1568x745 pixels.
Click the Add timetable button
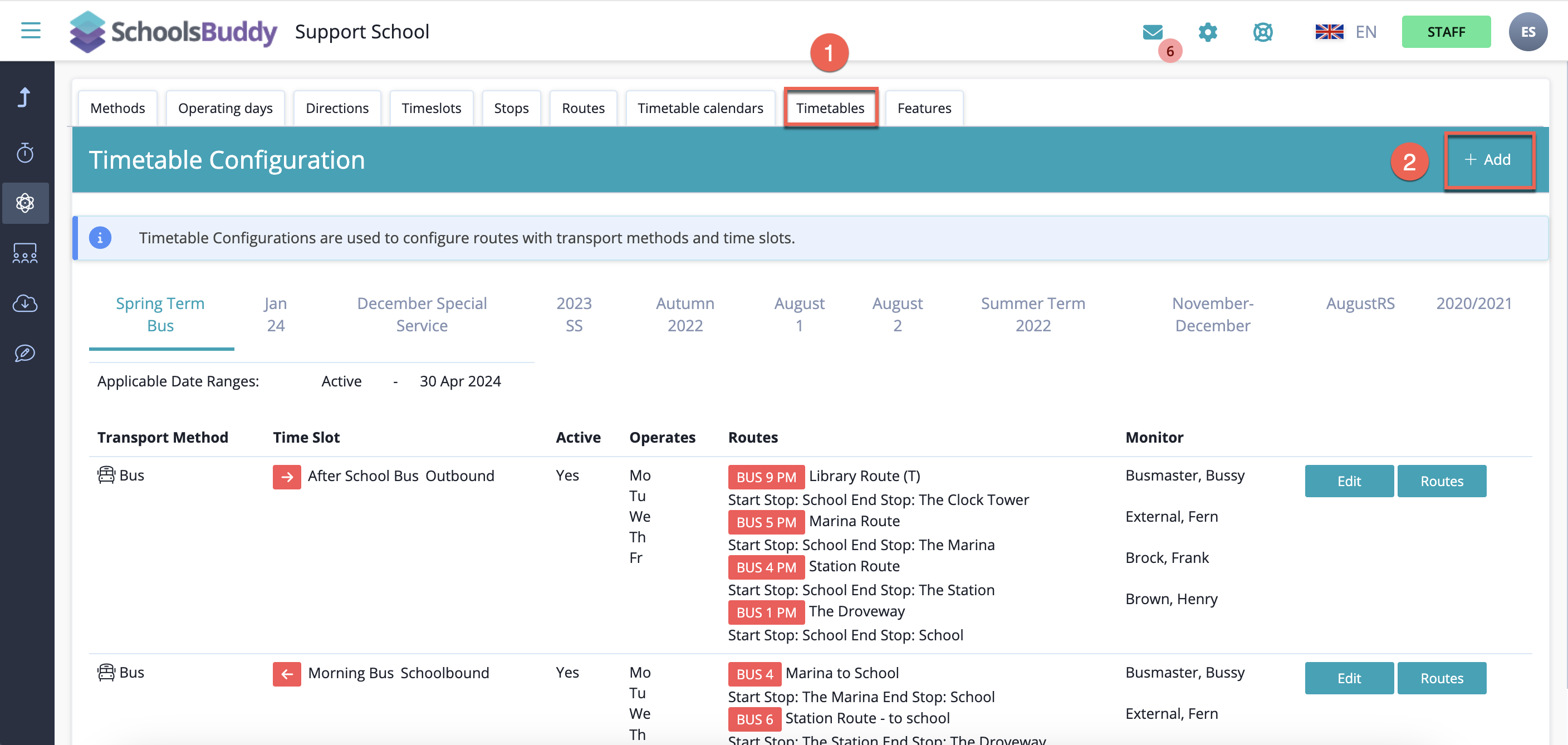click(1488, 160)
